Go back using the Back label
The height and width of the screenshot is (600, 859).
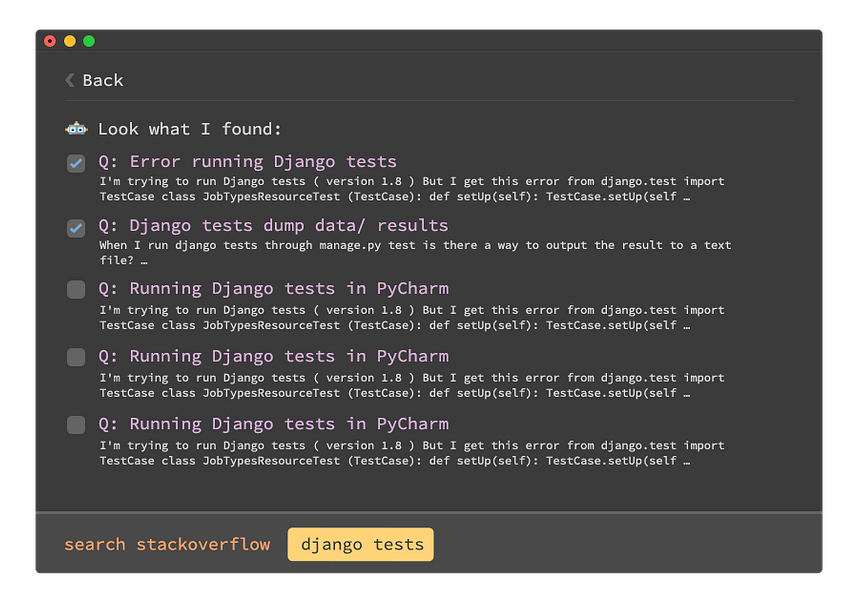pyautogui.click(x=103, y=81)
